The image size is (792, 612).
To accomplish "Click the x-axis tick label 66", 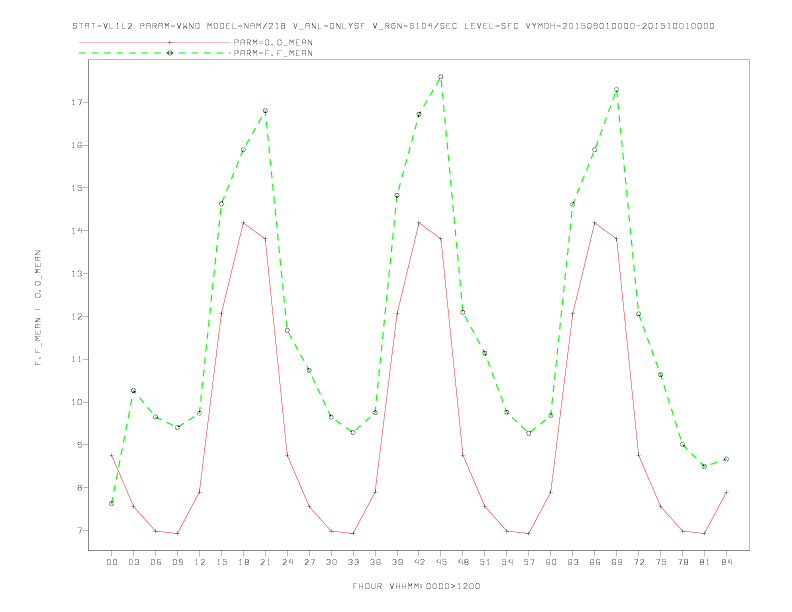I will 595,562.
